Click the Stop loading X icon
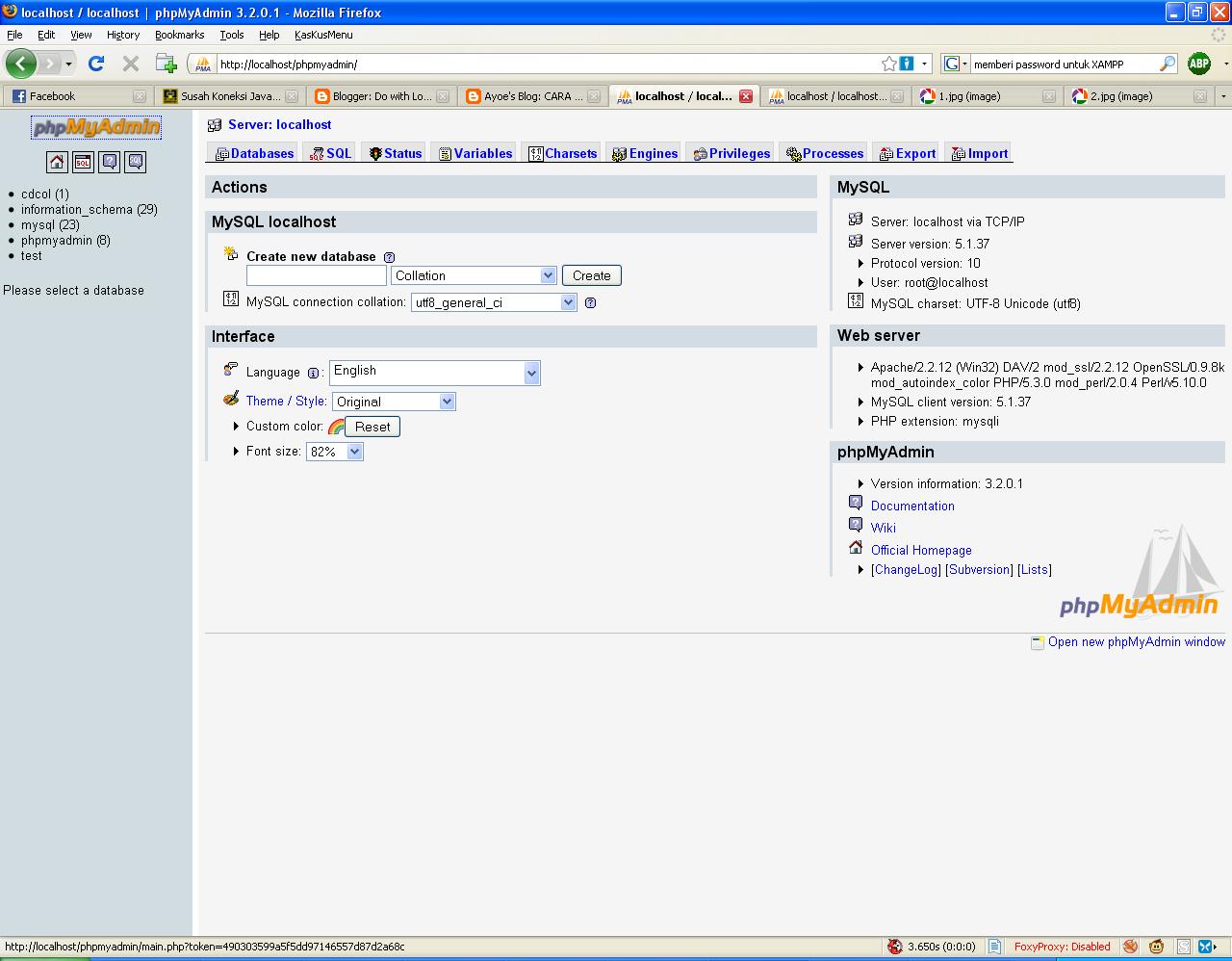 [x=131, y=64]
